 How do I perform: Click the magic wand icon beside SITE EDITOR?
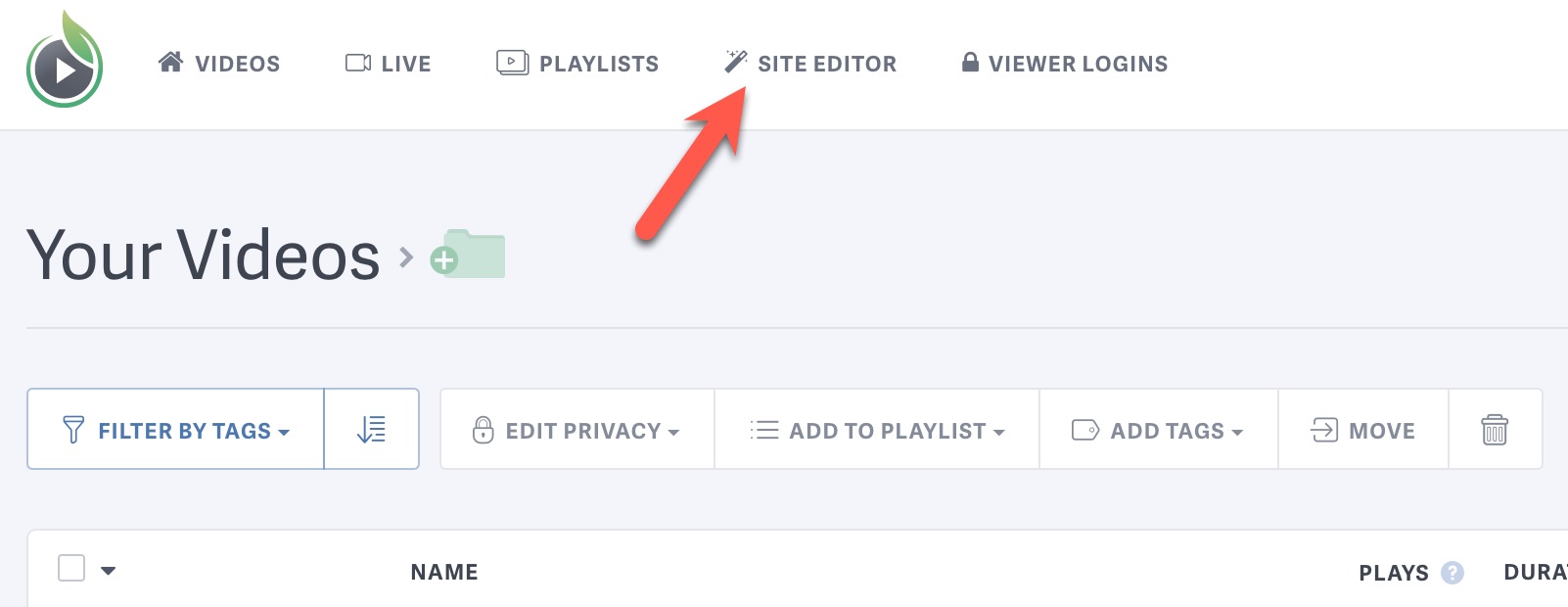pos(734,63)
